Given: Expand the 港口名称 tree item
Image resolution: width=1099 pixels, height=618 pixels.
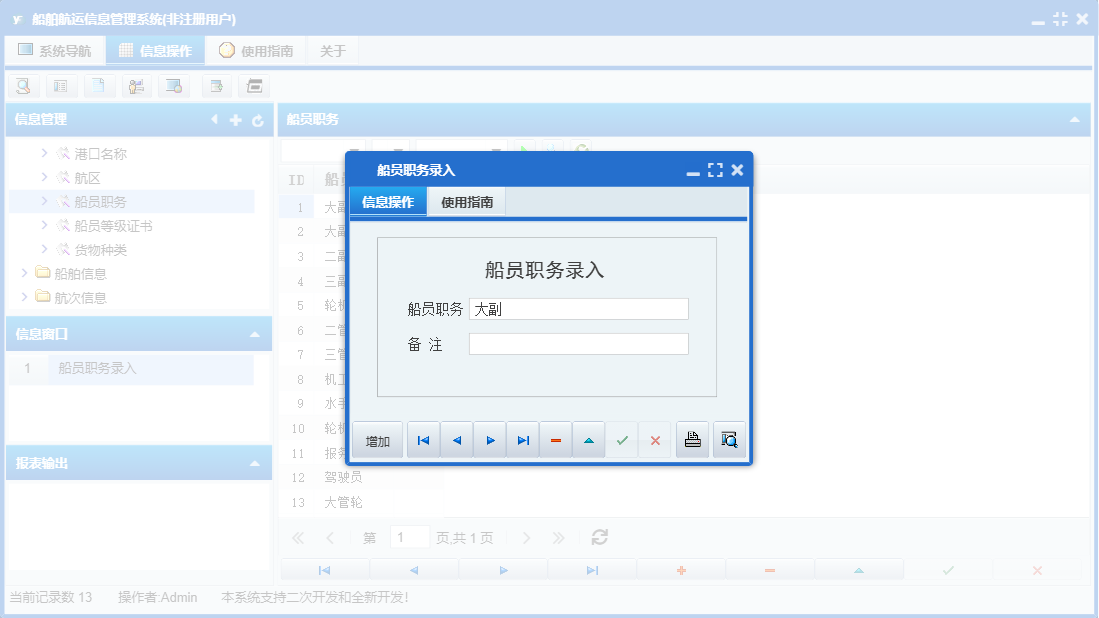Looking at the screenshot, I should (x=47, y=153).
